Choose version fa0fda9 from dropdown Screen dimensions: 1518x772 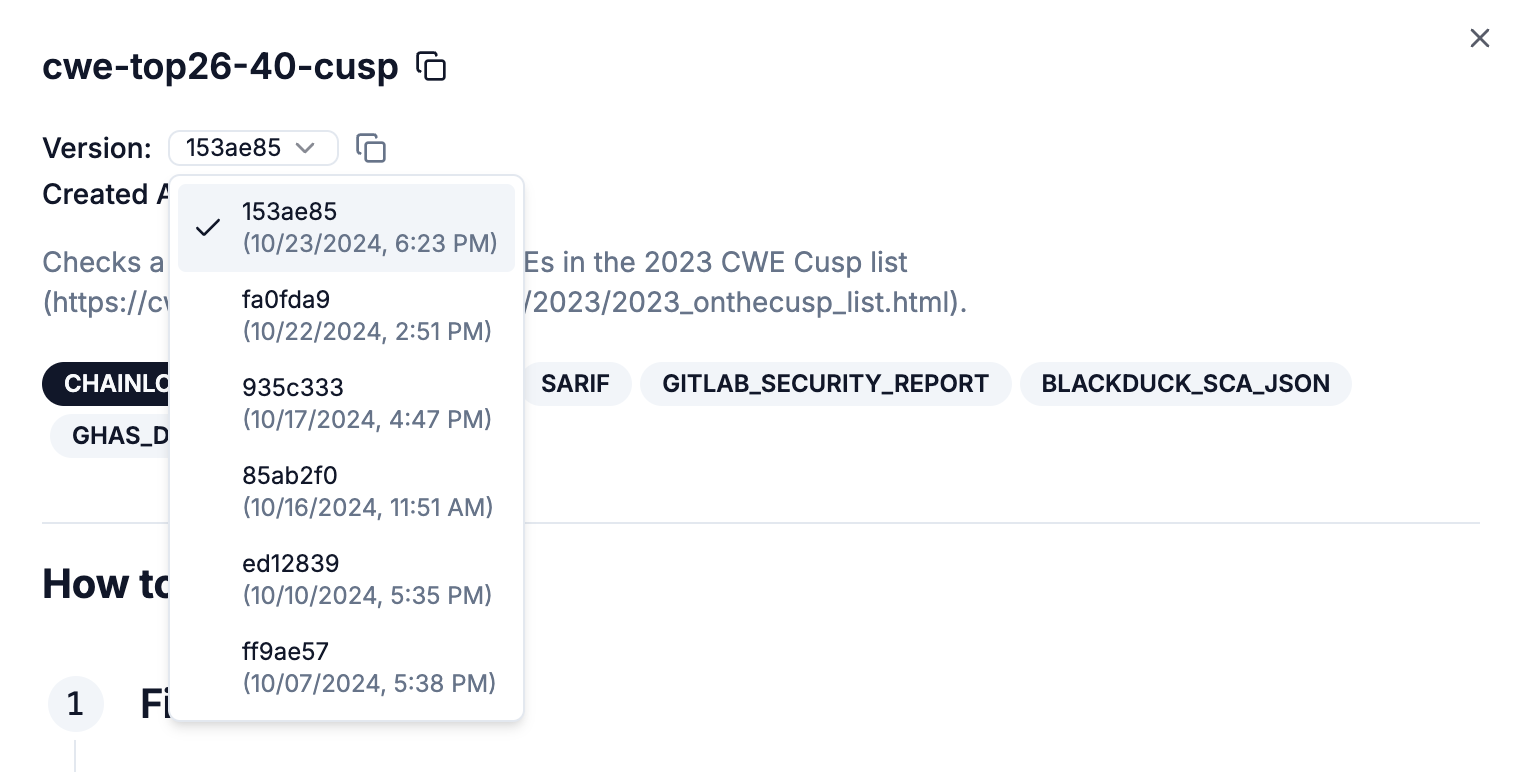click(346, 315)
